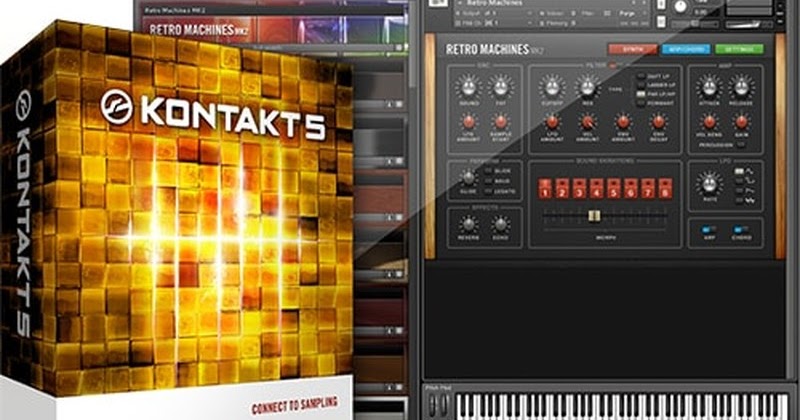Select sound variation 7
Viewport: 800px width, 420px height.
click(x=648, y=188)
